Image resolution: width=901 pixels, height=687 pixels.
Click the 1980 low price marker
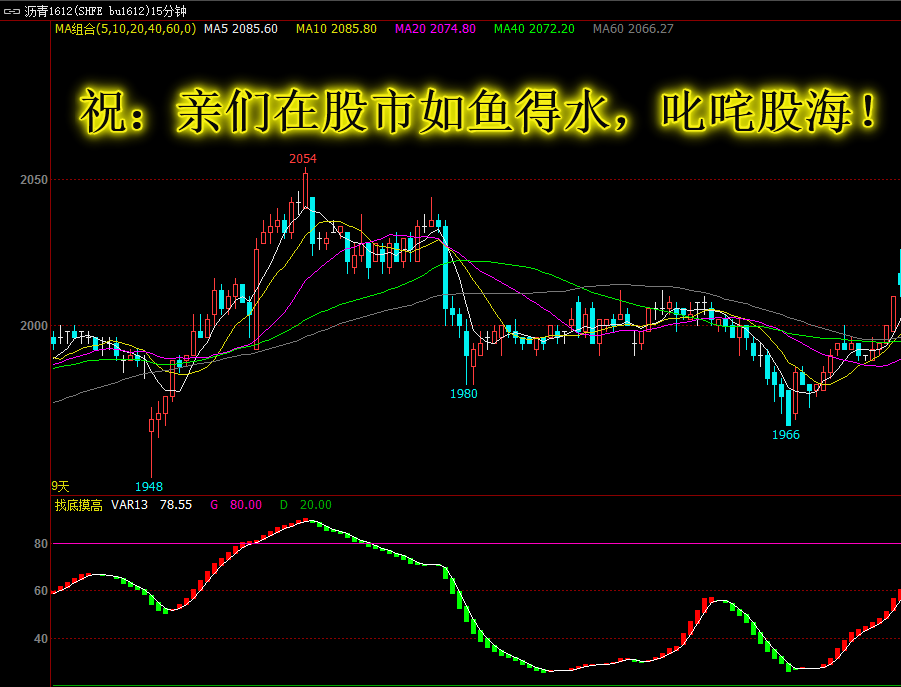pos(464,393)
